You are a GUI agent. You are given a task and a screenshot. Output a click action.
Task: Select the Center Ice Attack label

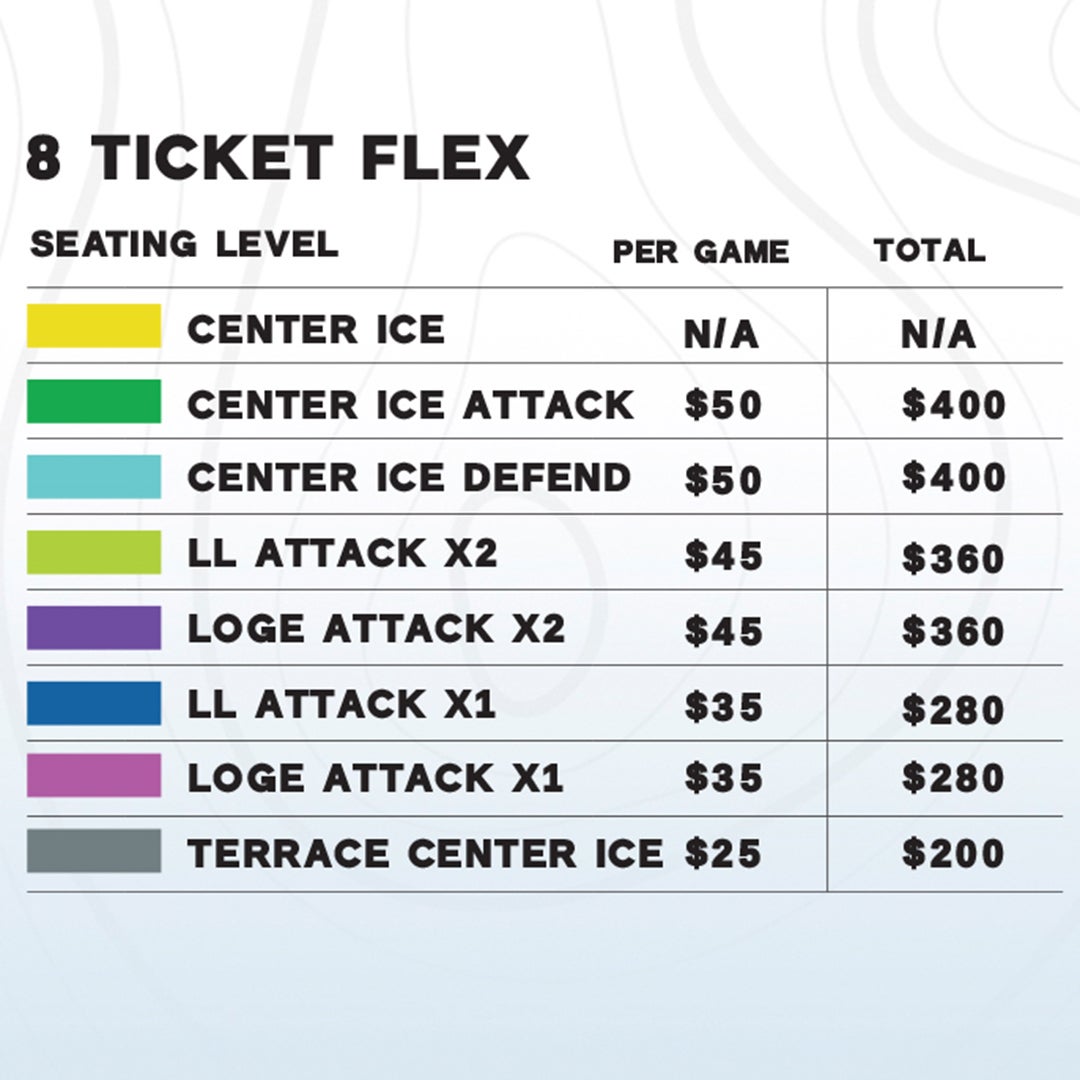tap(411, 404)
